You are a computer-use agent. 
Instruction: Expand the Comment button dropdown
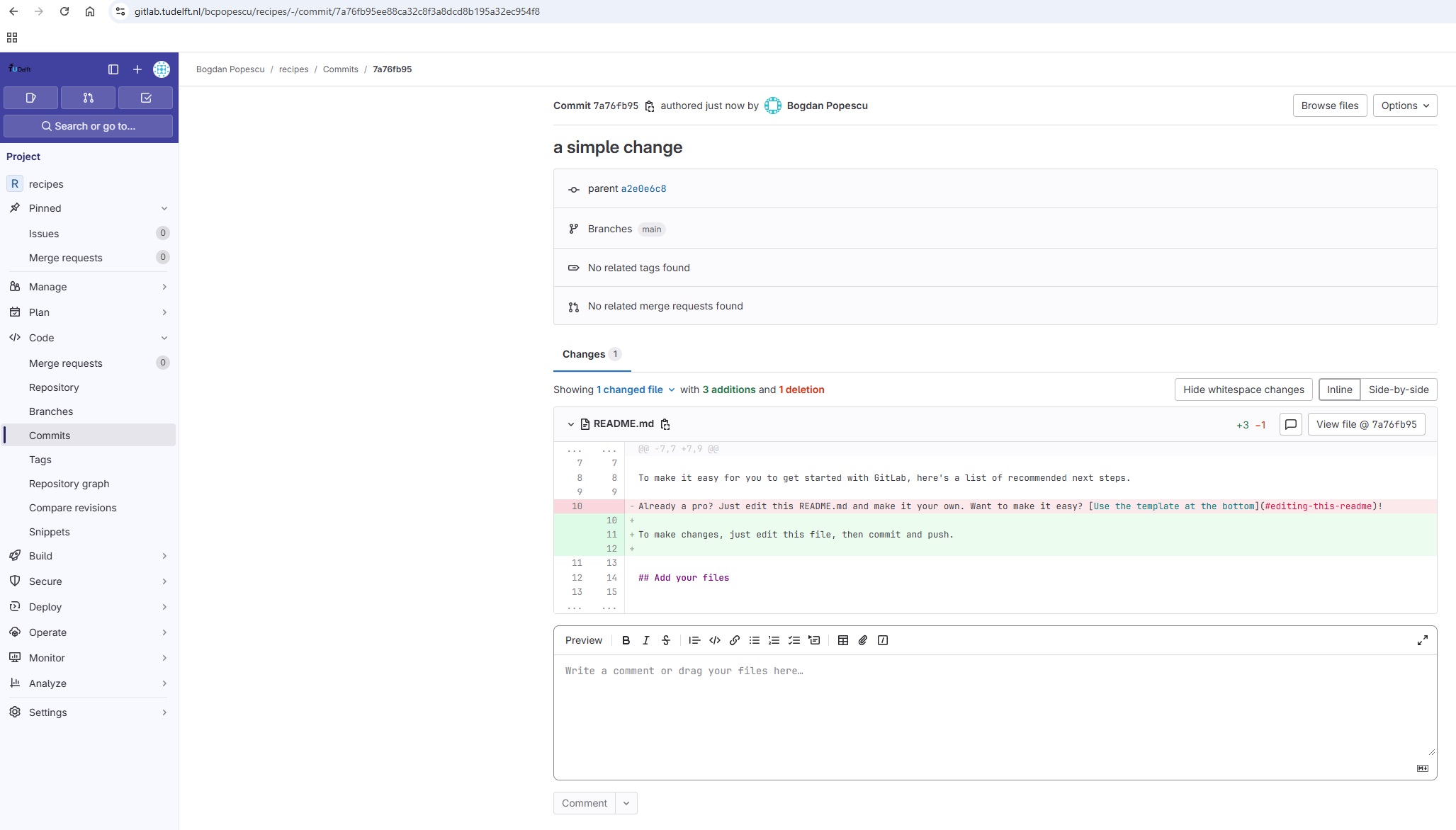(x=627, y=802)
